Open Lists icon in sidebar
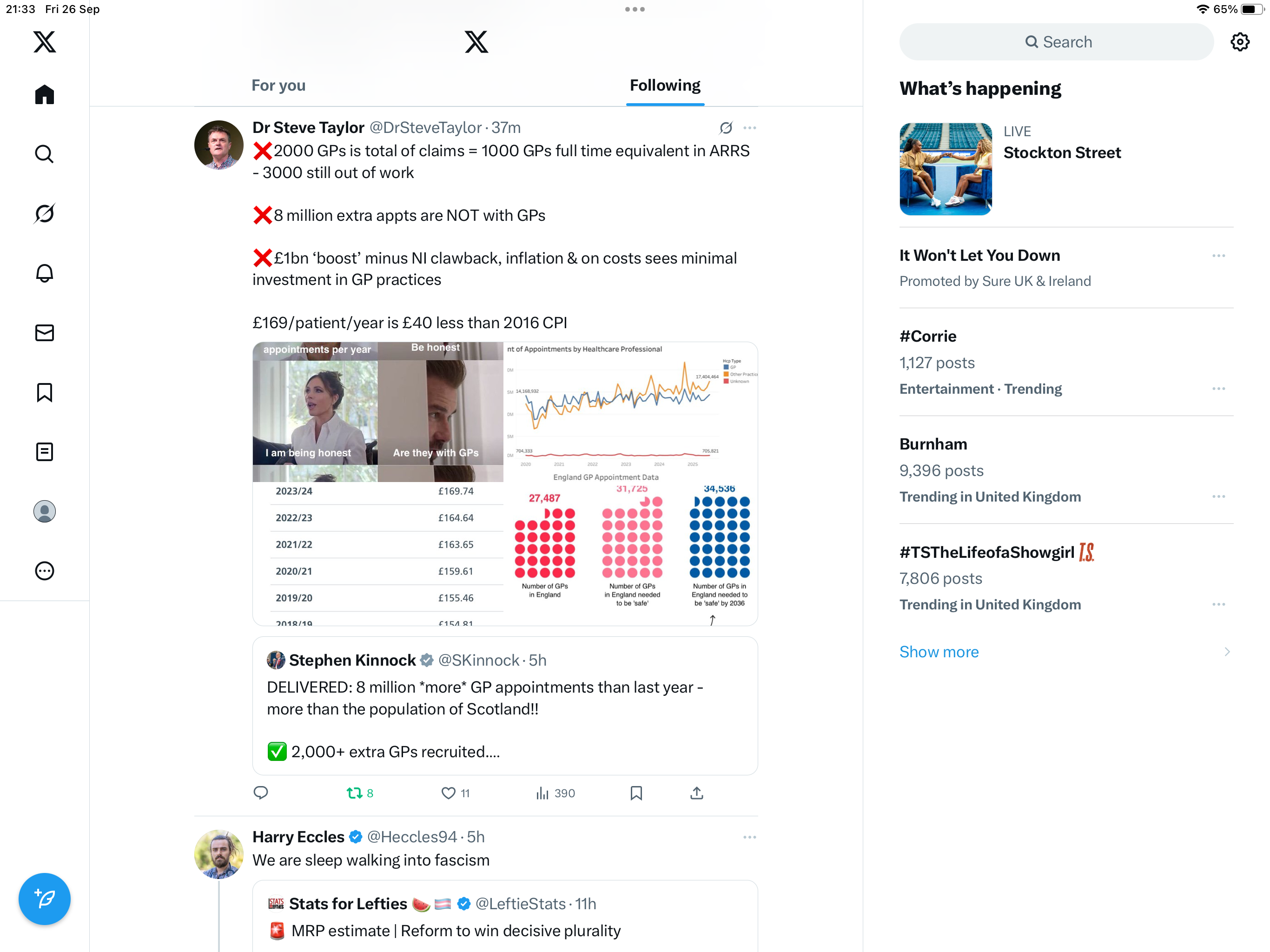 tap(44, 452)
